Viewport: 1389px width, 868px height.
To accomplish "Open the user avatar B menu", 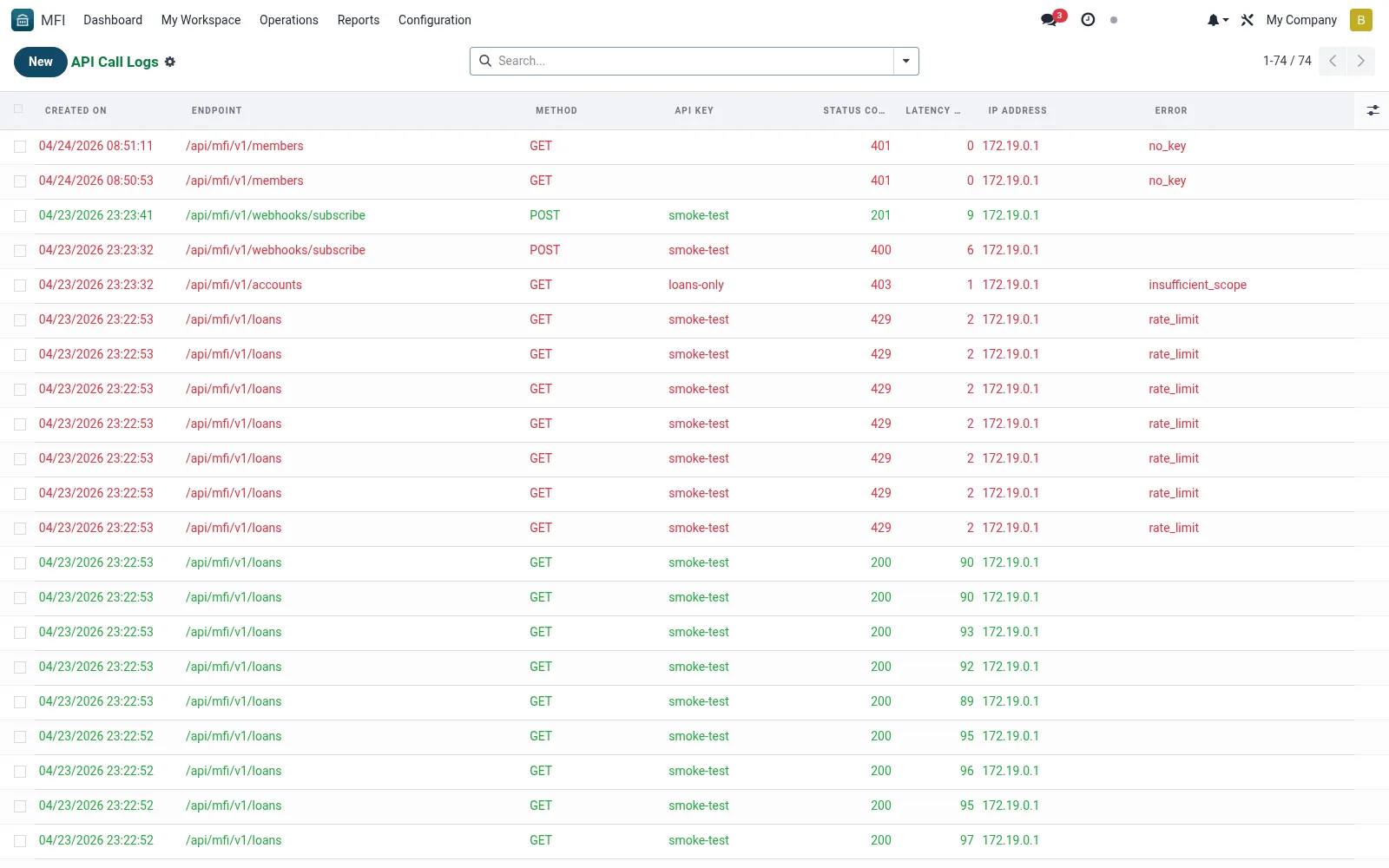I will coord(1361,20).
